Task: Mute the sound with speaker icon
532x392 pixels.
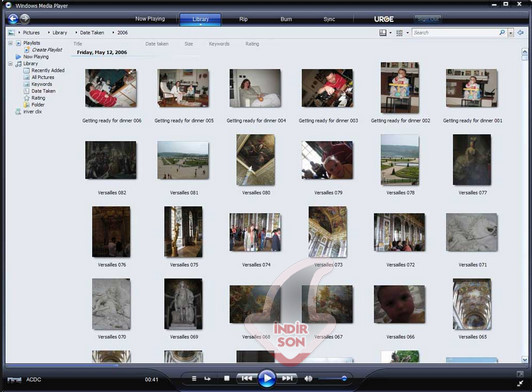Action: [308, 378]
